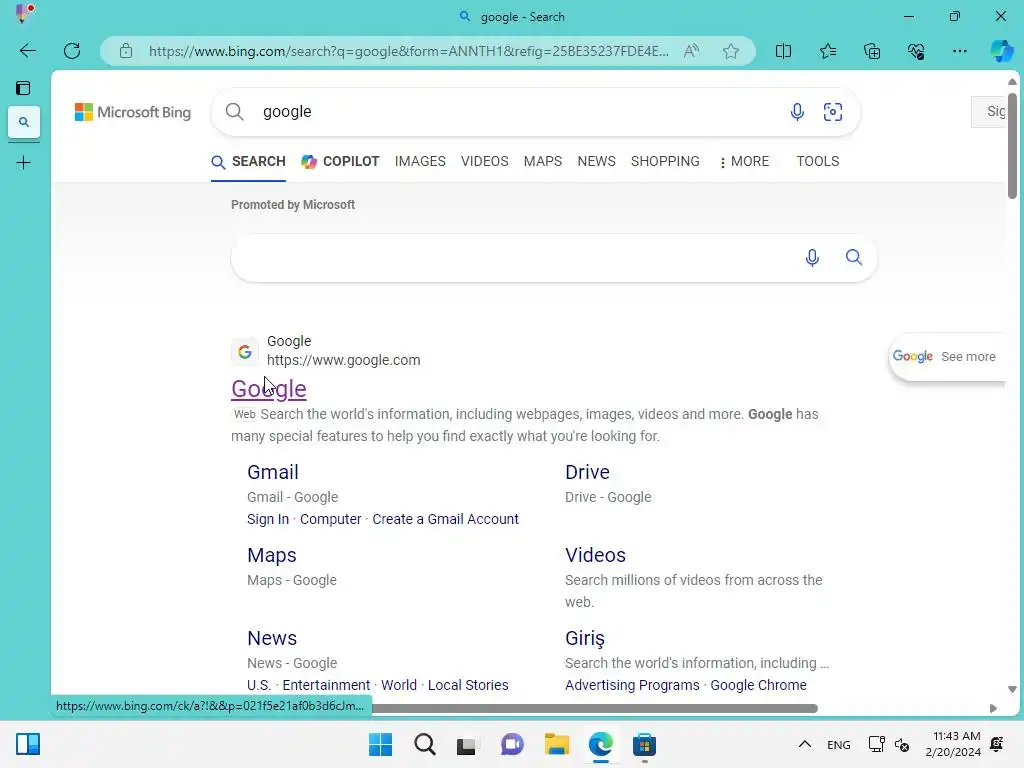Open Browser essentials heart icon
Viewport: 1024px width, 768px height.
pos(916,51)
